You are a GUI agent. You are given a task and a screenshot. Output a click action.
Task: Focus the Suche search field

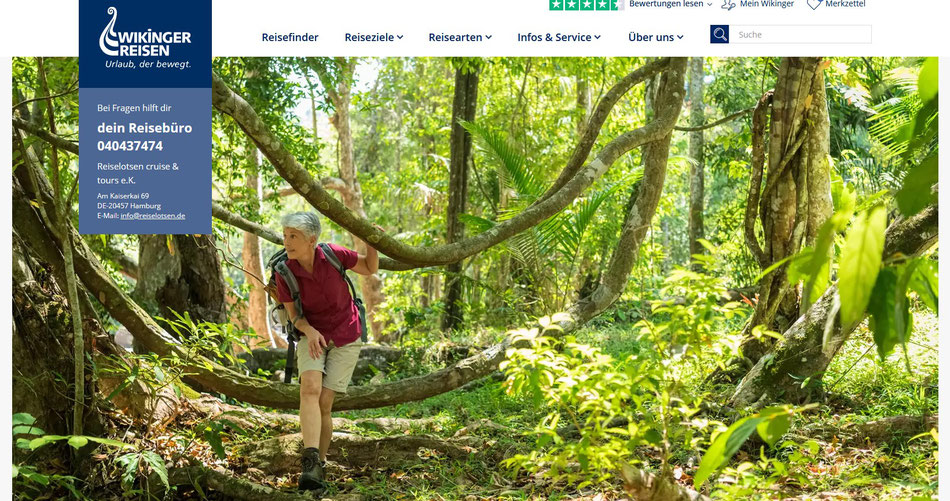pyautogui.click(x=800, y=35)
